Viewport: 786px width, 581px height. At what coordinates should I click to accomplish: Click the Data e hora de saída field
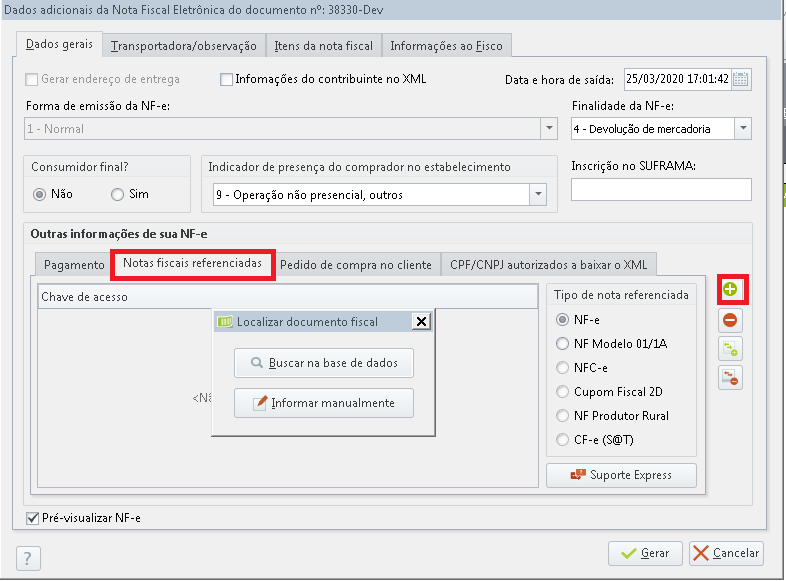(x=677, y=79)
